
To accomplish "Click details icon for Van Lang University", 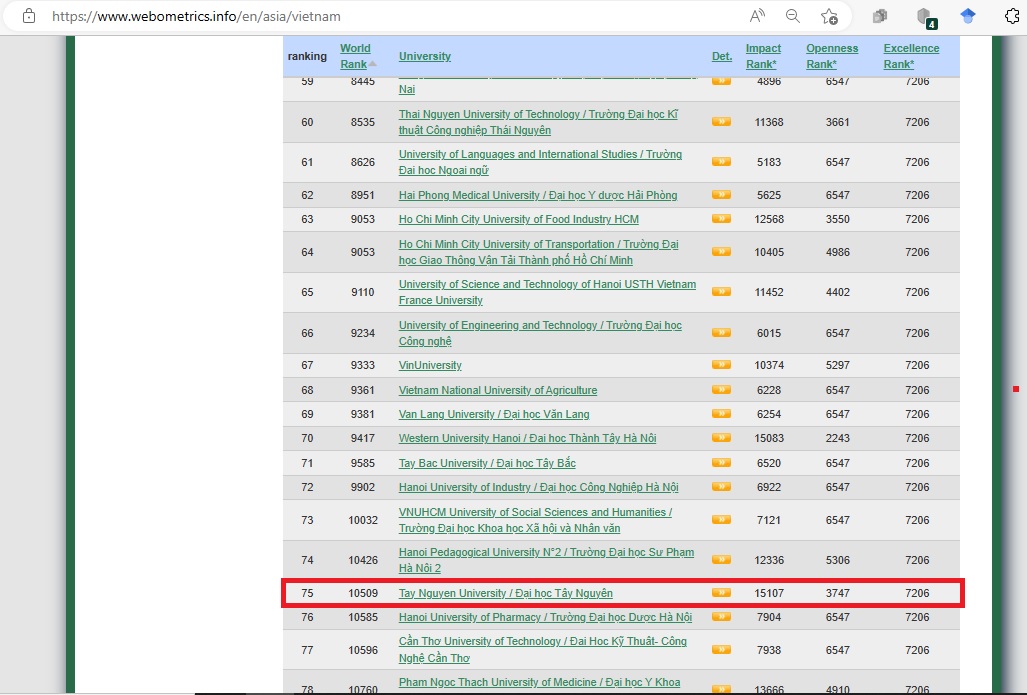I will click(721, 413).
